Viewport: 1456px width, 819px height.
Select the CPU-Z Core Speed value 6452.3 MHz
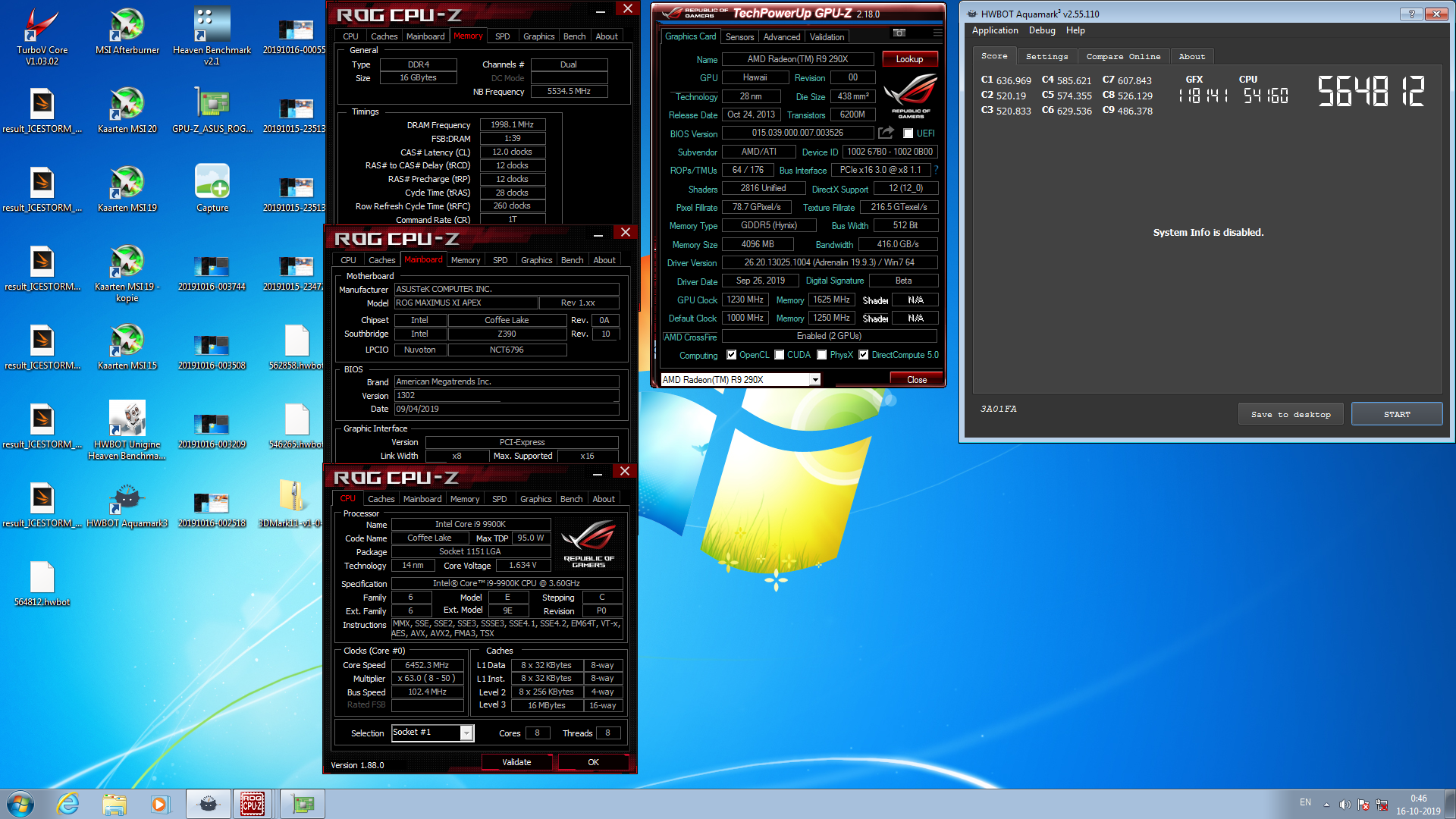point(427,665)
